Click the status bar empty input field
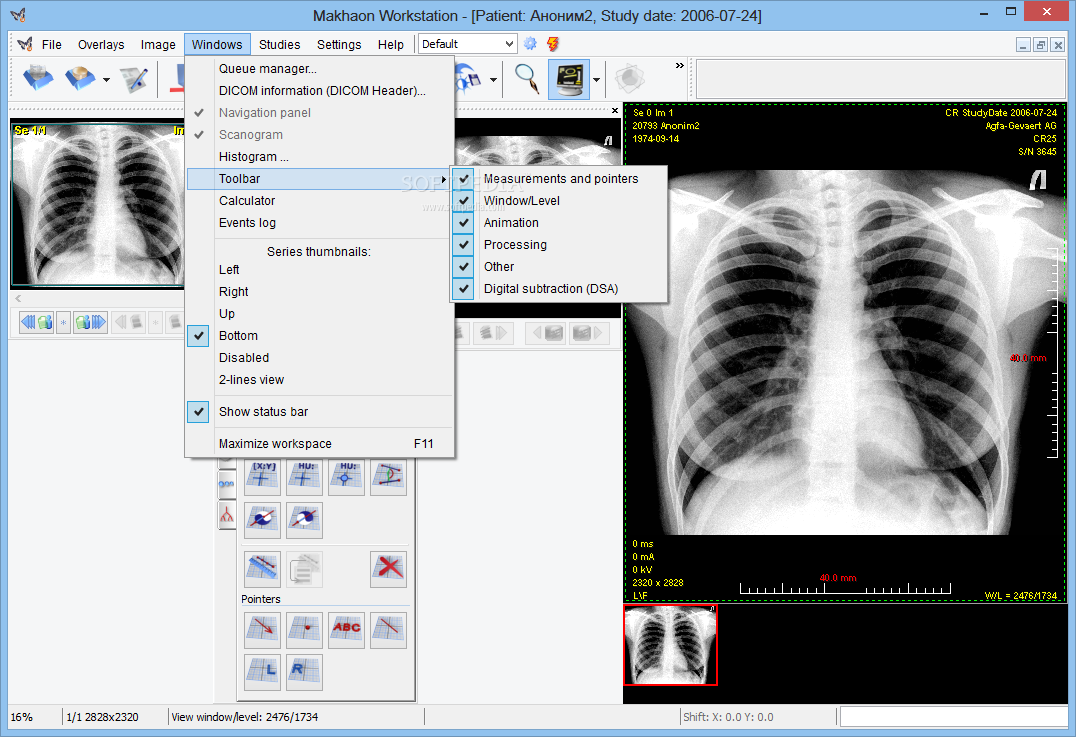Viewport: 1076px width, 737px height. (954, 717)
